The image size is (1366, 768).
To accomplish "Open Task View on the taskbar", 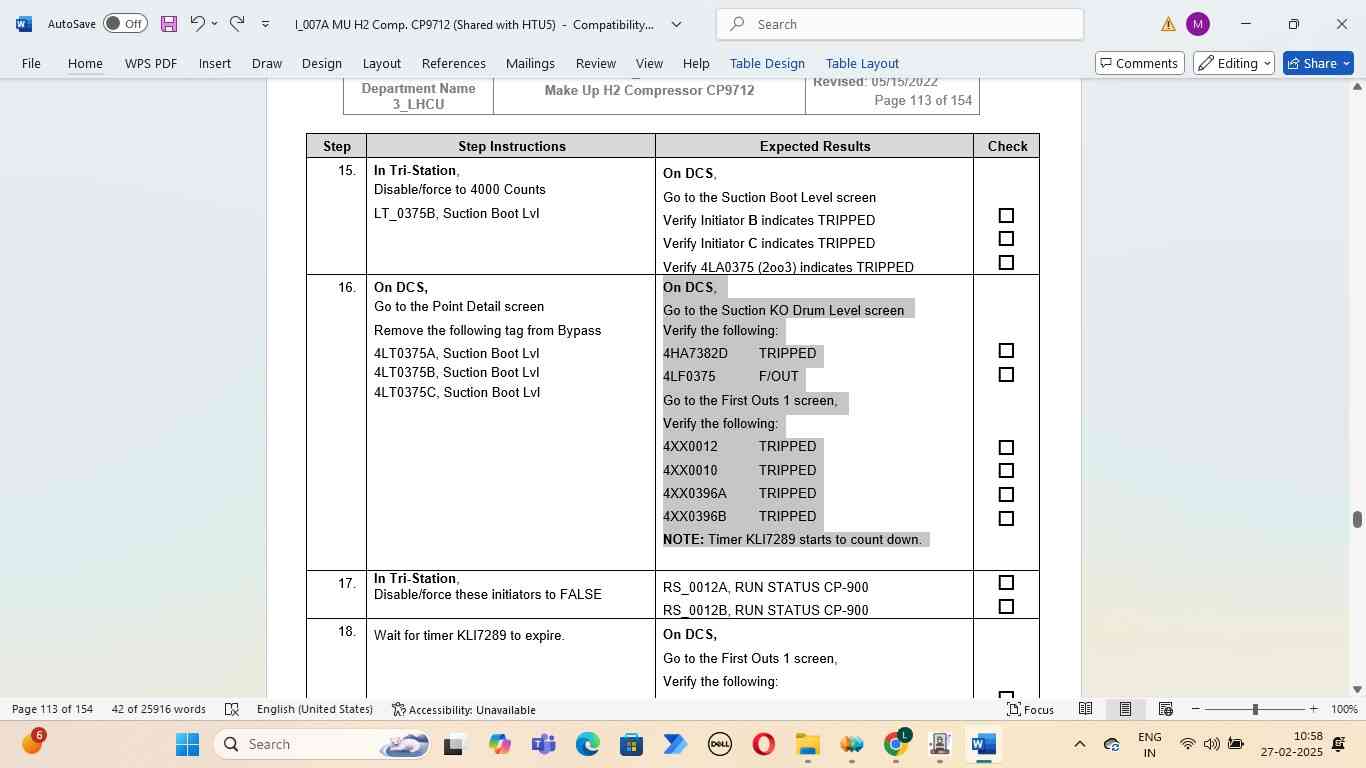I will pyautogui.click(x=455, y=744).
